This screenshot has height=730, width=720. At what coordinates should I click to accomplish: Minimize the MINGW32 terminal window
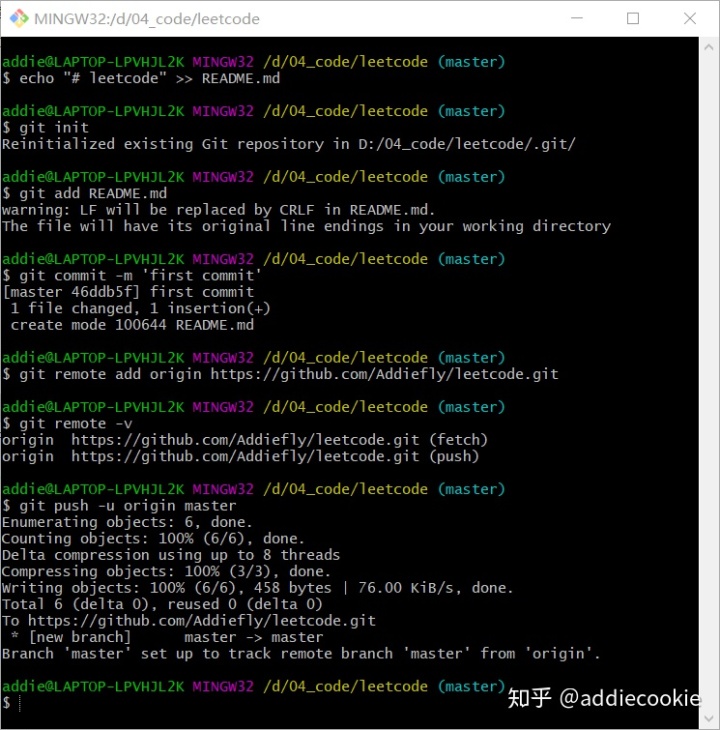(577, 18)
